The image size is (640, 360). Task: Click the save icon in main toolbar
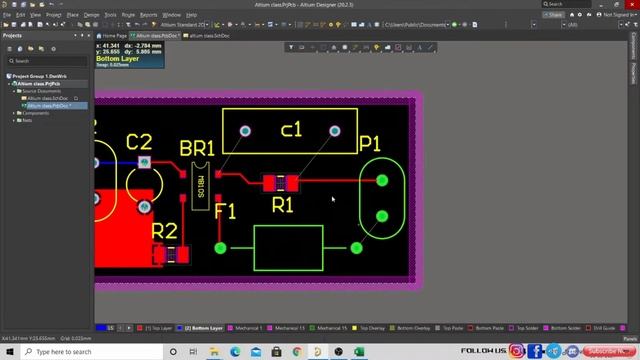[x=14, y=25]
